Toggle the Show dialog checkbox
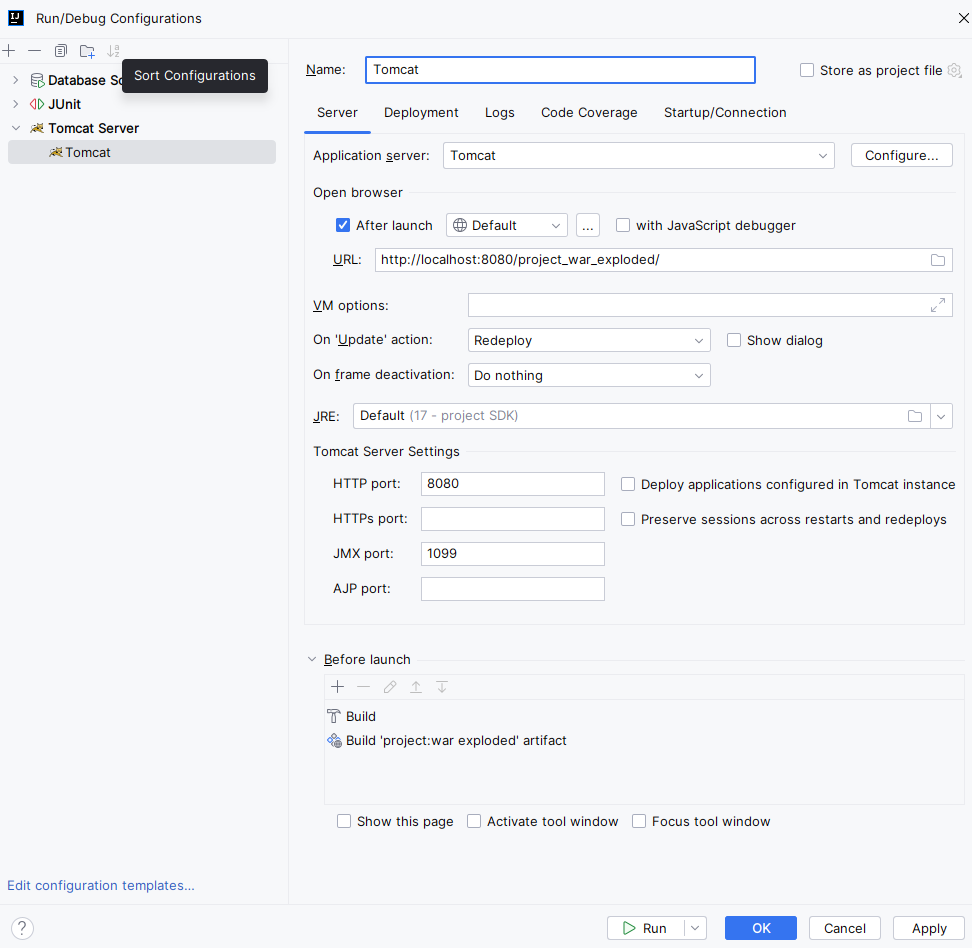This screenshot has width=972, height=948. coord(734,340)
